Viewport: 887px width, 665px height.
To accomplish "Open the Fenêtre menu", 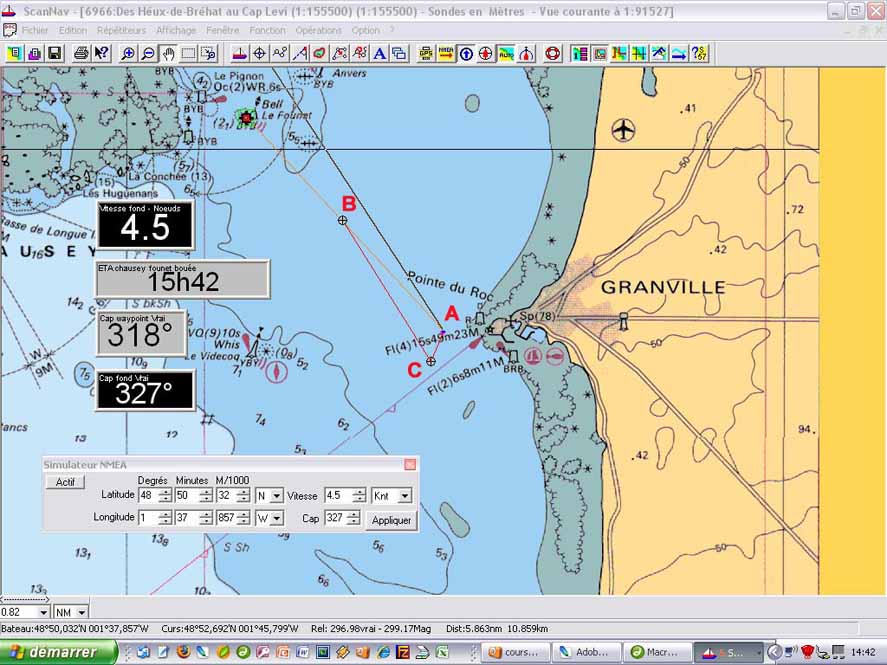I will tap(222, 30).
